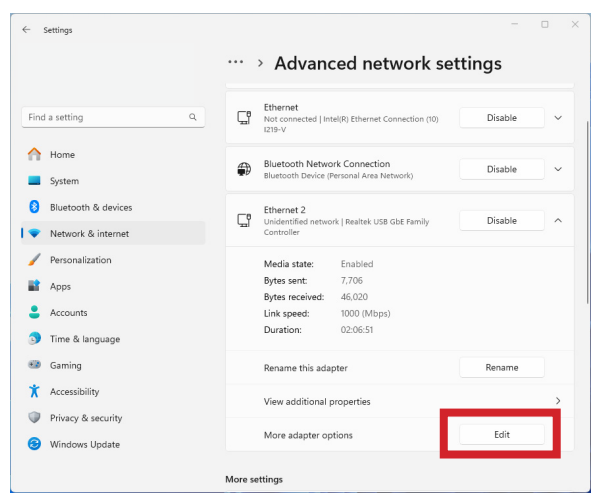The image size is (606, 504).
Task: Click the breadcrumb ellipsis menu
Action: coord(236,62)
